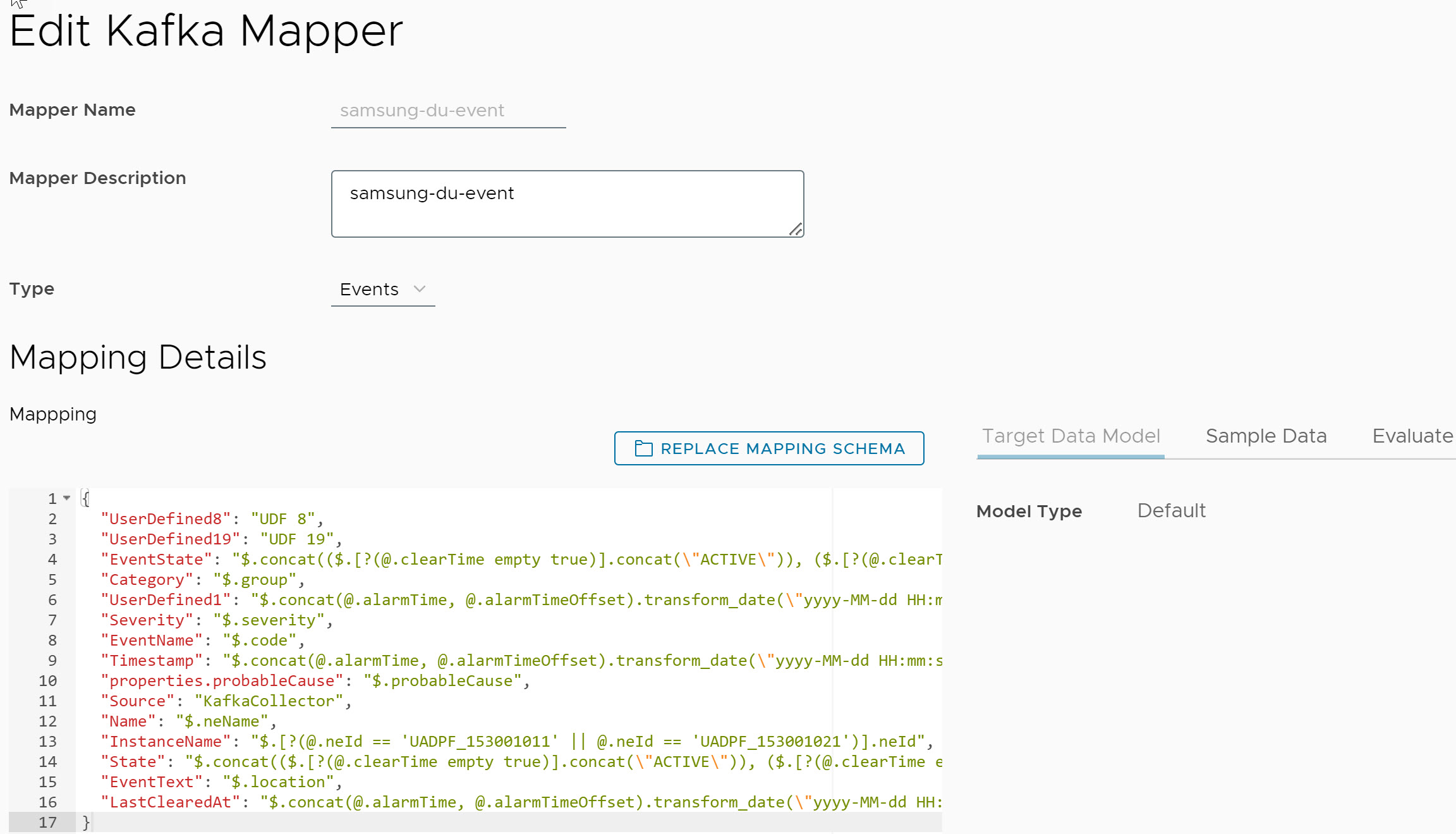Click the "$.code" value on line 8
This screenshot has height=834, width=1456.
tap(260, 641)
